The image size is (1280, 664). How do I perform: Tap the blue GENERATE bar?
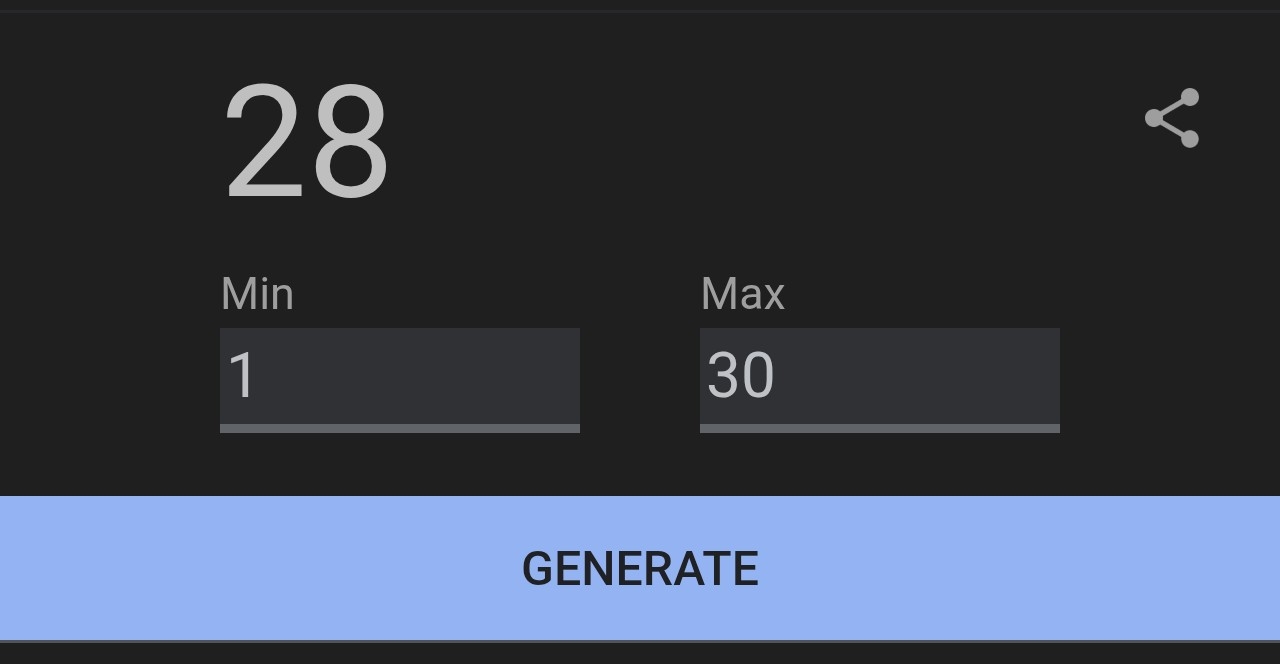[x=640, y=568]
